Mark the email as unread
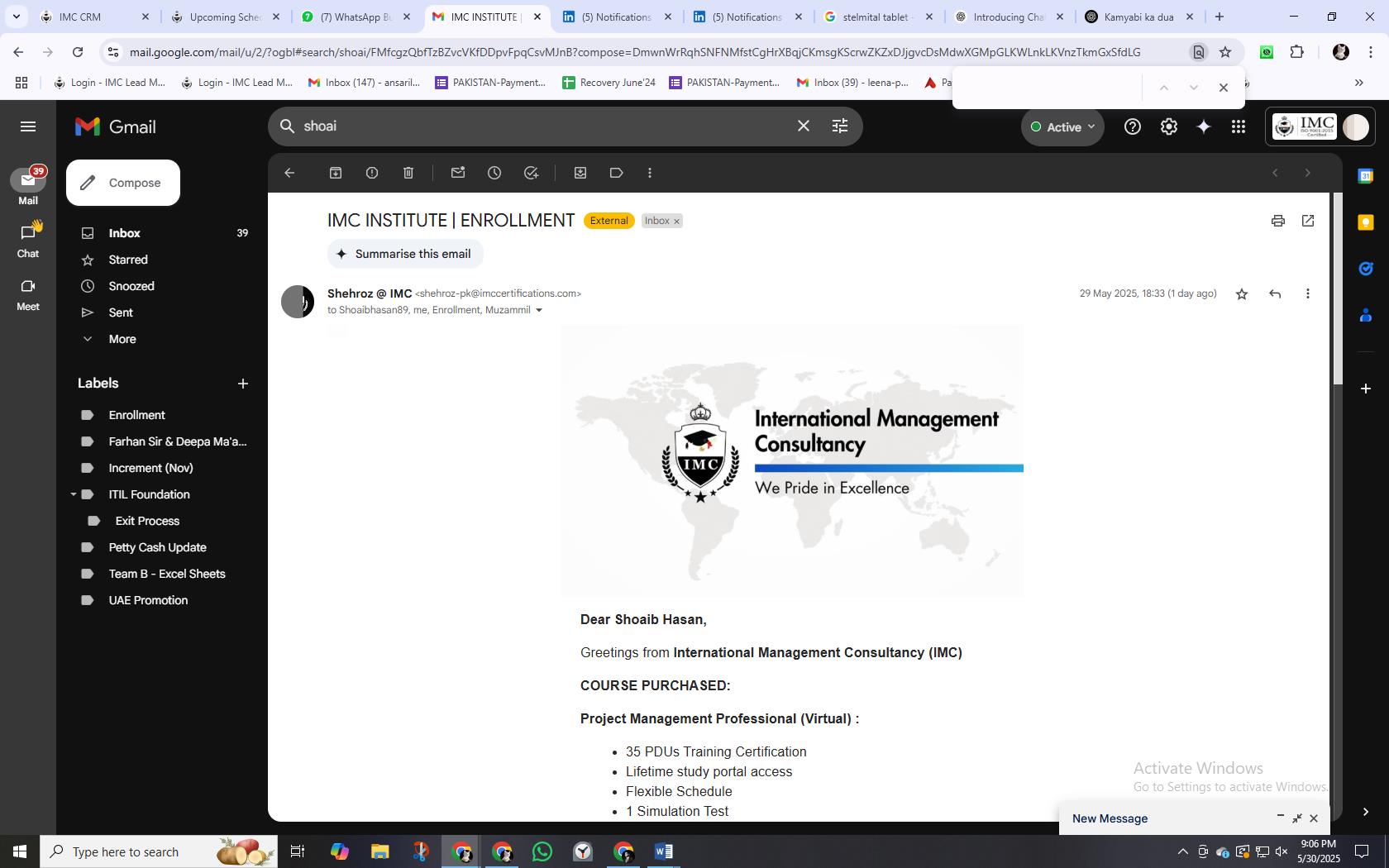 click(458, 173)
